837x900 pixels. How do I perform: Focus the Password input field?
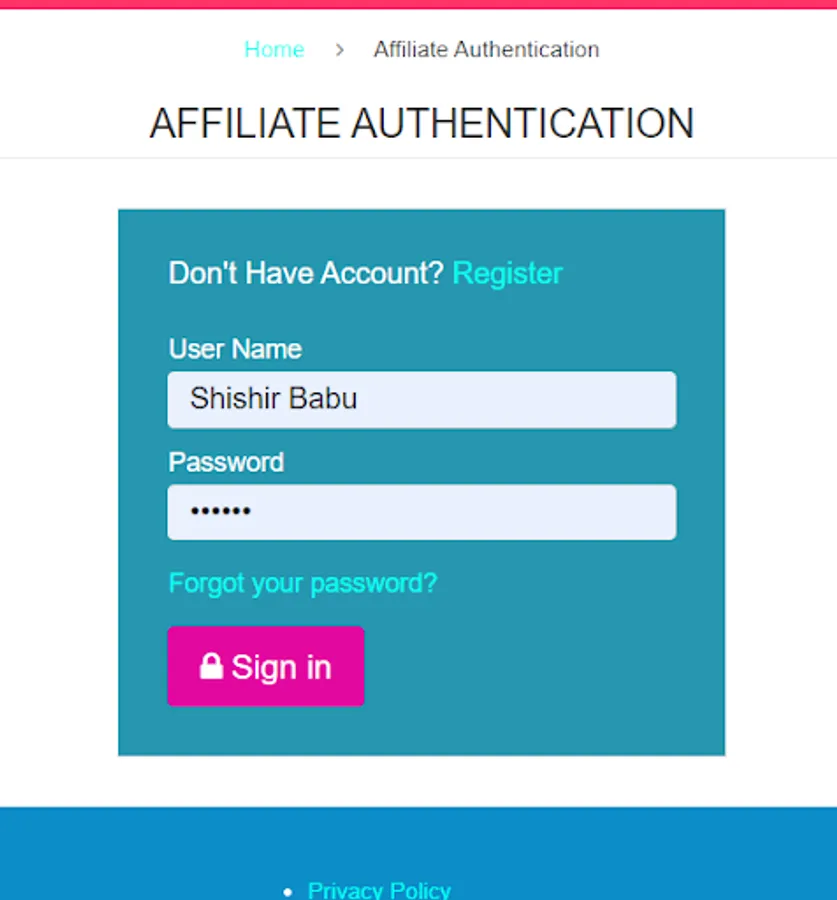421,512
